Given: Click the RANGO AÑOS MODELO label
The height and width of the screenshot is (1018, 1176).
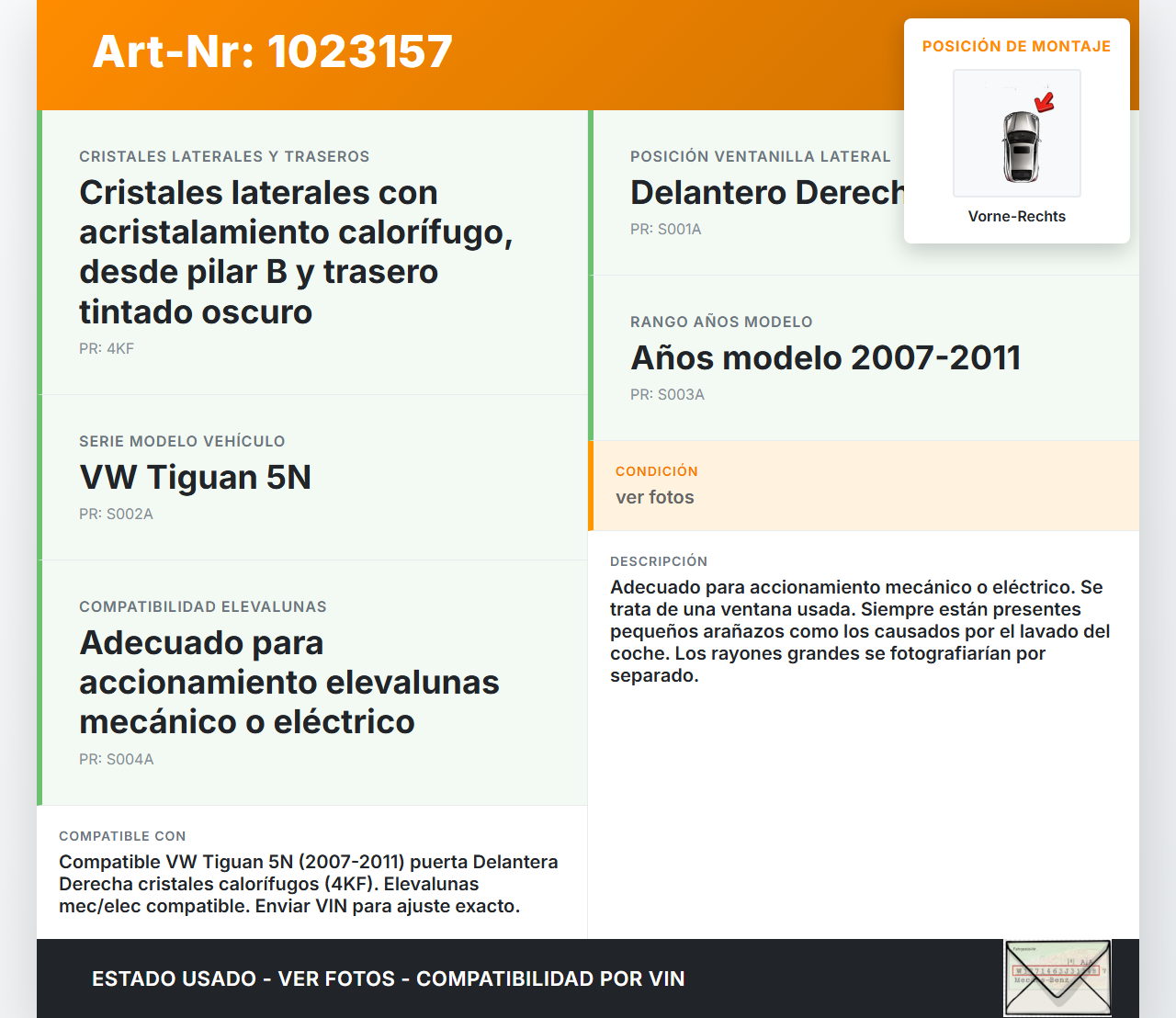Looking at the screenshot, I should coord(721,322).
